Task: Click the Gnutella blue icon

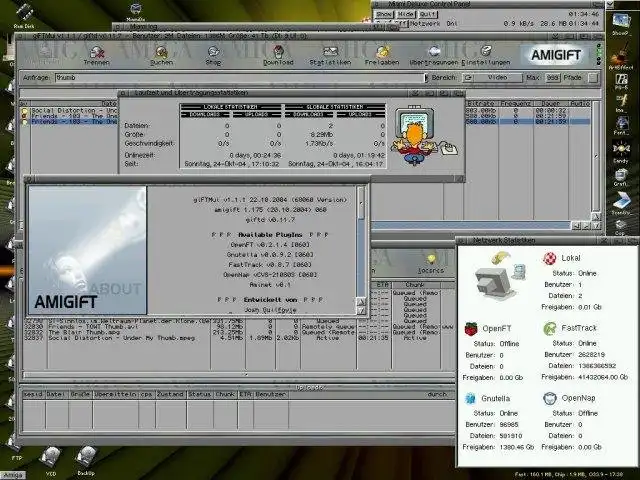Action: click(471, 398)
